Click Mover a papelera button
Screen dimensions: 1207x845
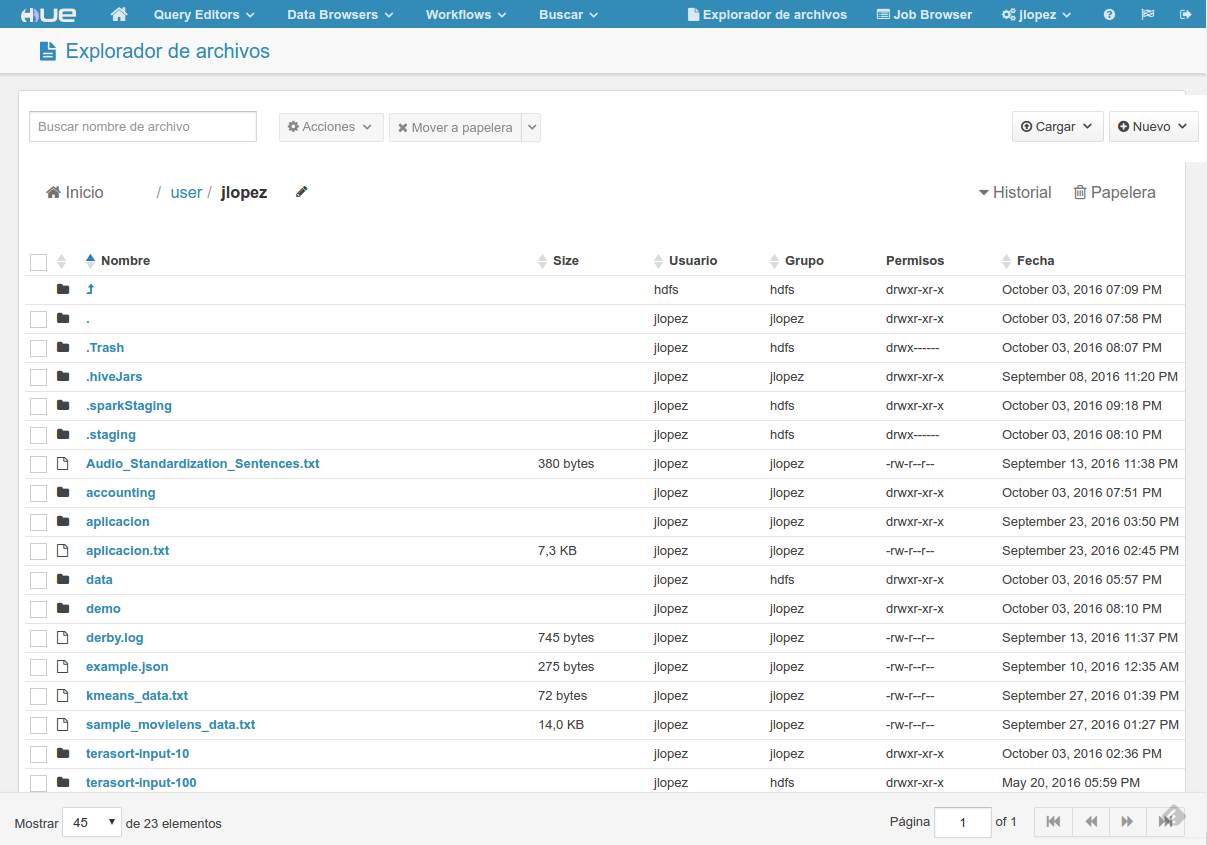(455, 127)
